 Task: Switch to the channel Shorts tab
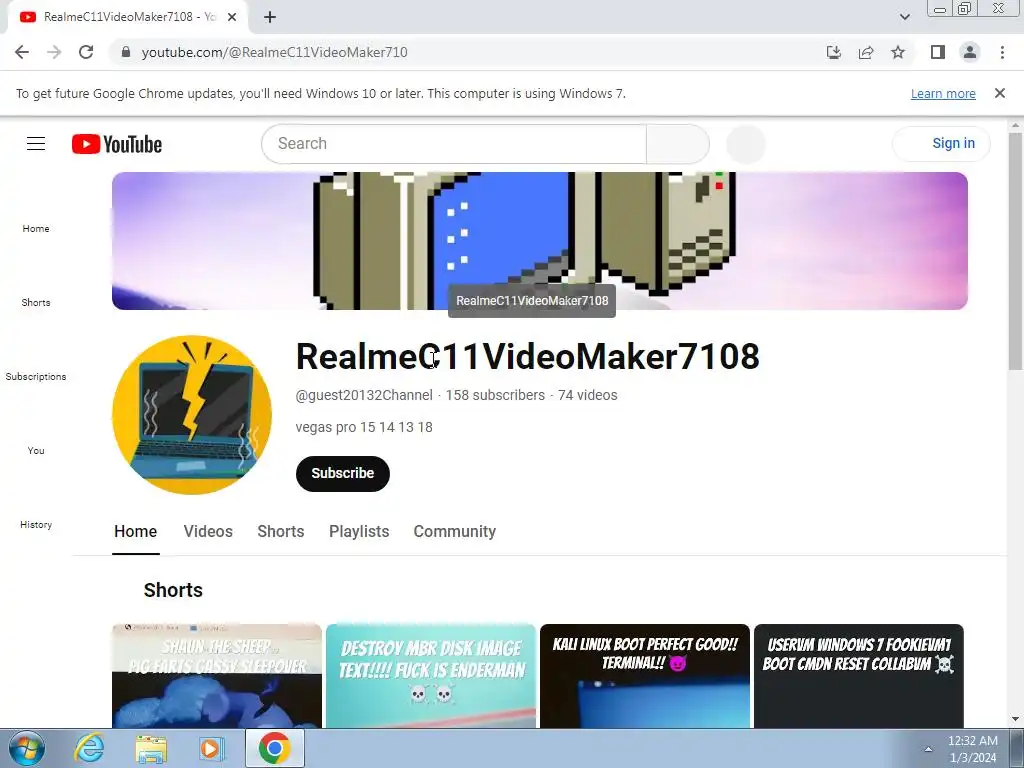pos(281,532)
